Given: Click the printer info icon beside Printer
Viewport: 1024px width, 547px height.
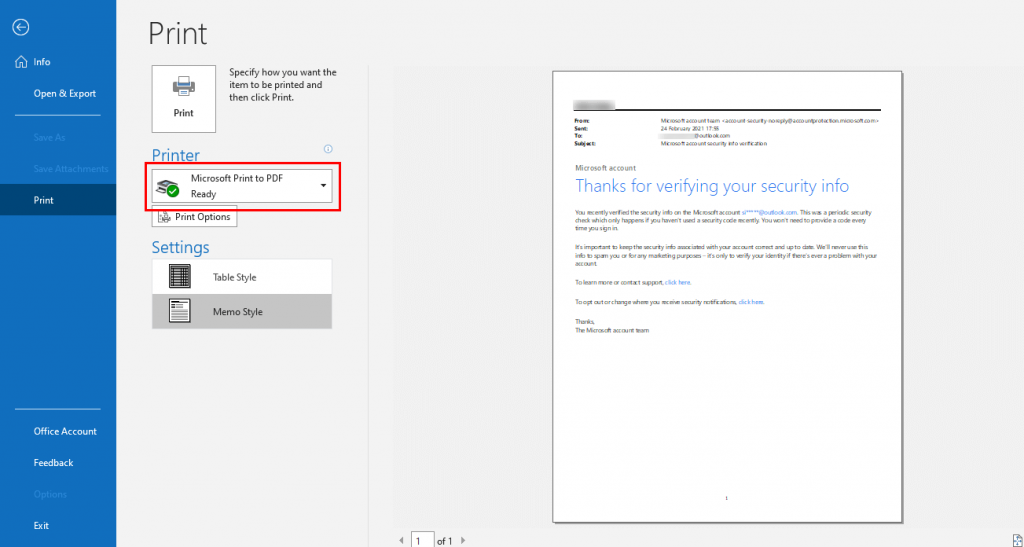Looking at the screenshot, I should coord(328,149).
